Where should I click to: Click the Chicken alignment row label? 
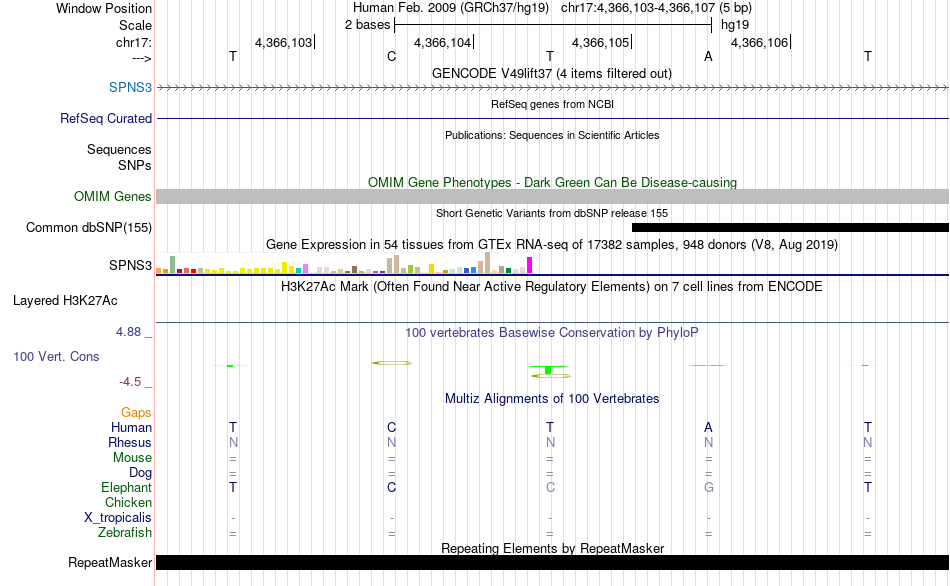(x=128, y=502)
